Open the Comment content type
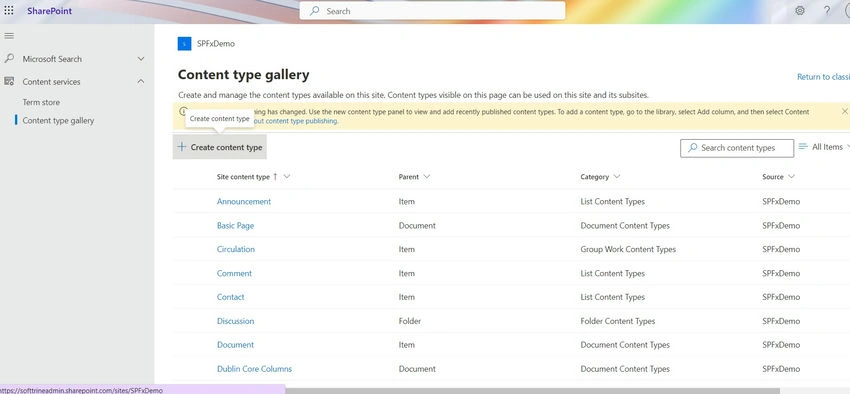 tap(234, 273)
